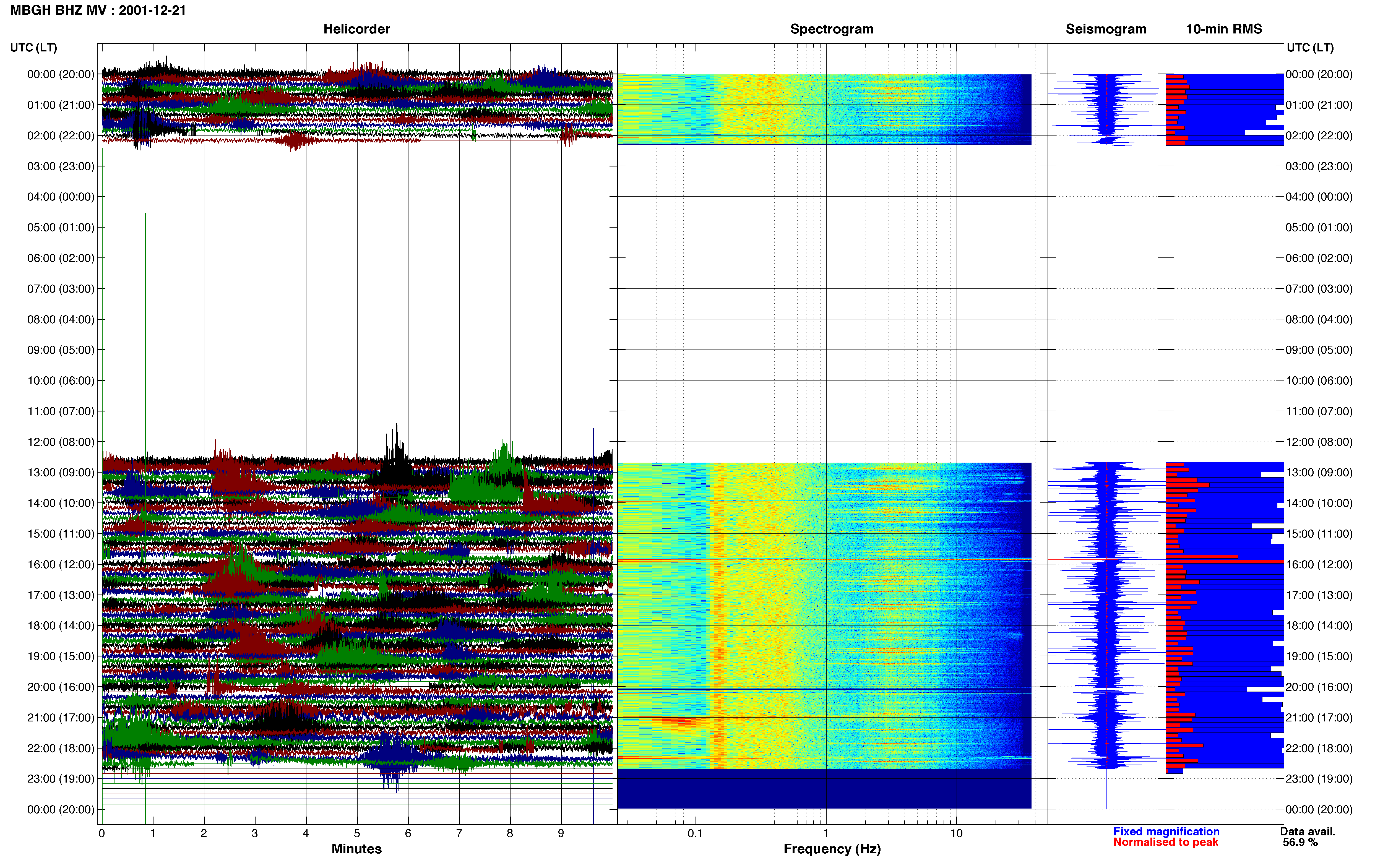The image size is (1388, 868).
Task: Select the 10-min RMS panel heading
Action: click(x=1224, y=29)
